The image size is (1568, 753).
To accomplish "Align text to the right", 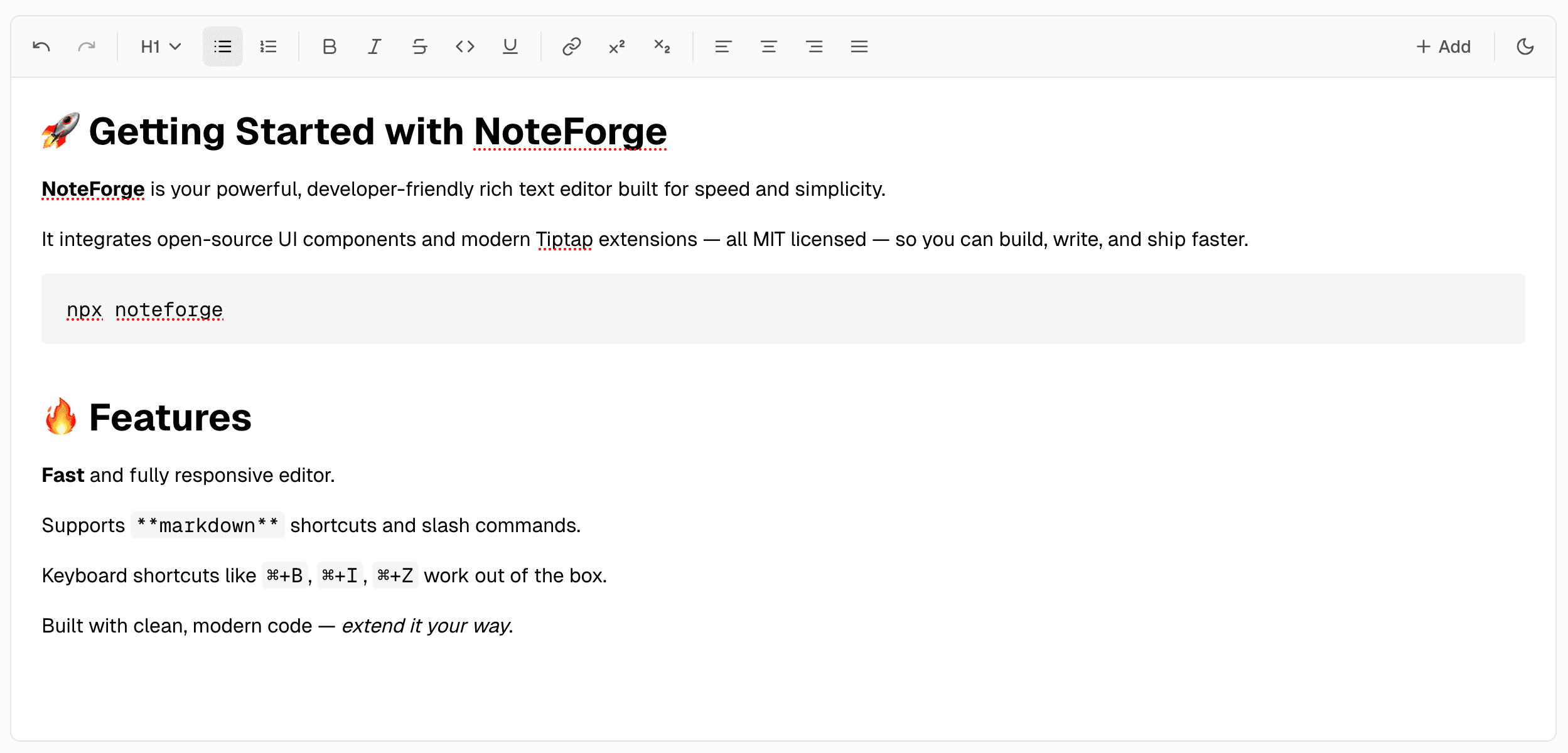I will coord(814,46).
